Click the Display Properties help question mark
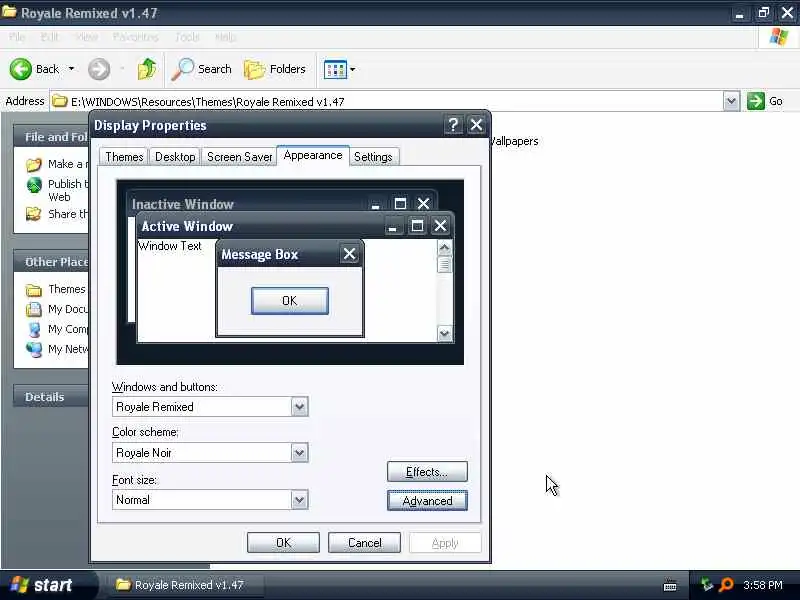Image resolution: width=800 pixels, height=600 pixels. [x=453, y=124]
